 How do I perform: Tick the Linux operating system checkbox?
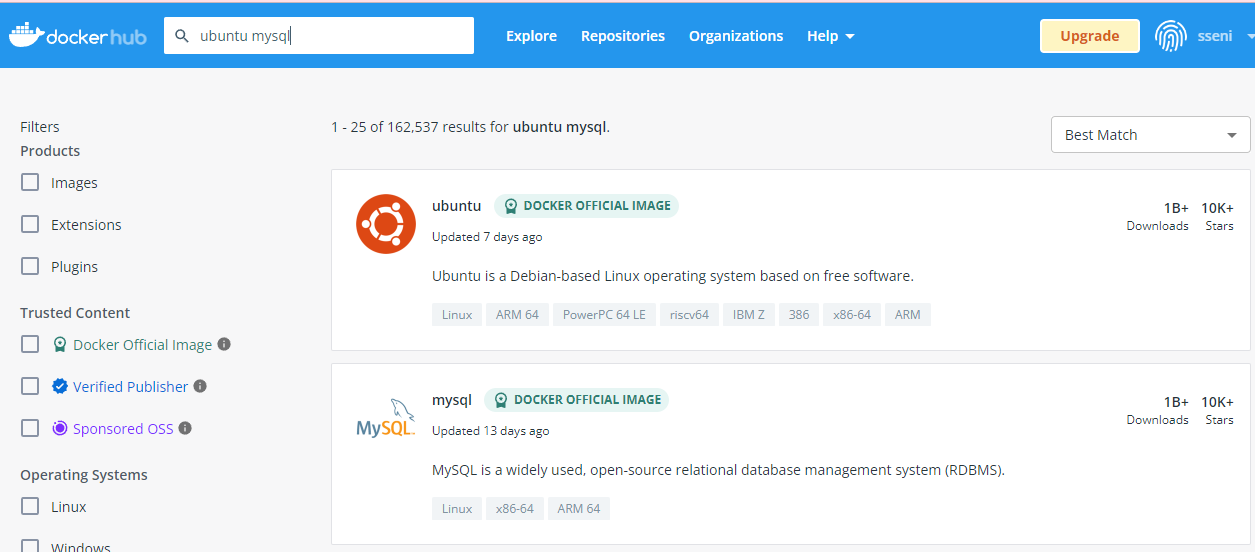point(30,506)
